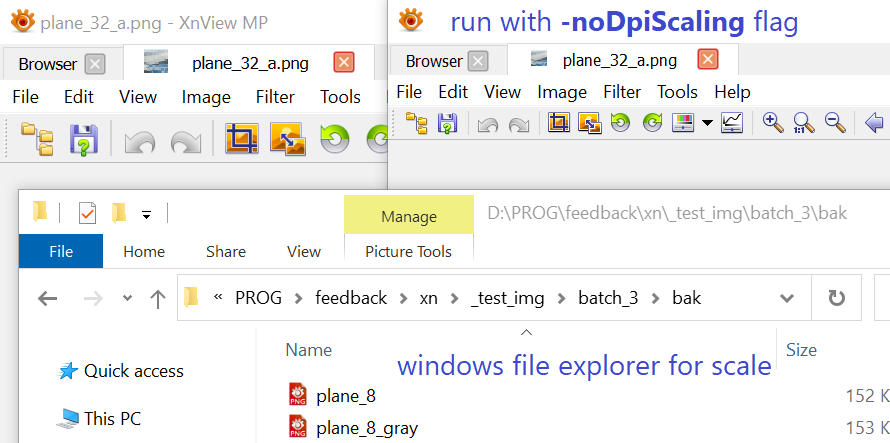Screen dimensions: 890x443
Task: Click Open folder icon in left XnView toolbar
Action: (x=37, y=139)
